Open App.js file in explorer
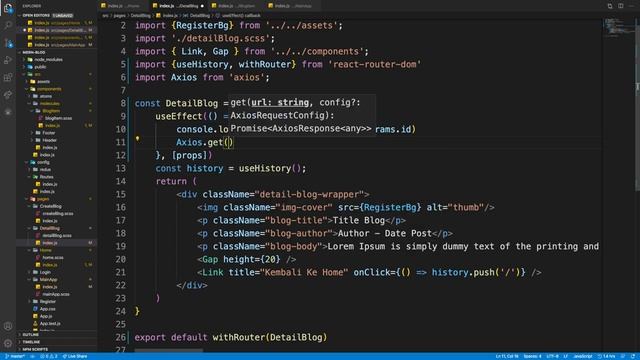 [x=46, y=316]
